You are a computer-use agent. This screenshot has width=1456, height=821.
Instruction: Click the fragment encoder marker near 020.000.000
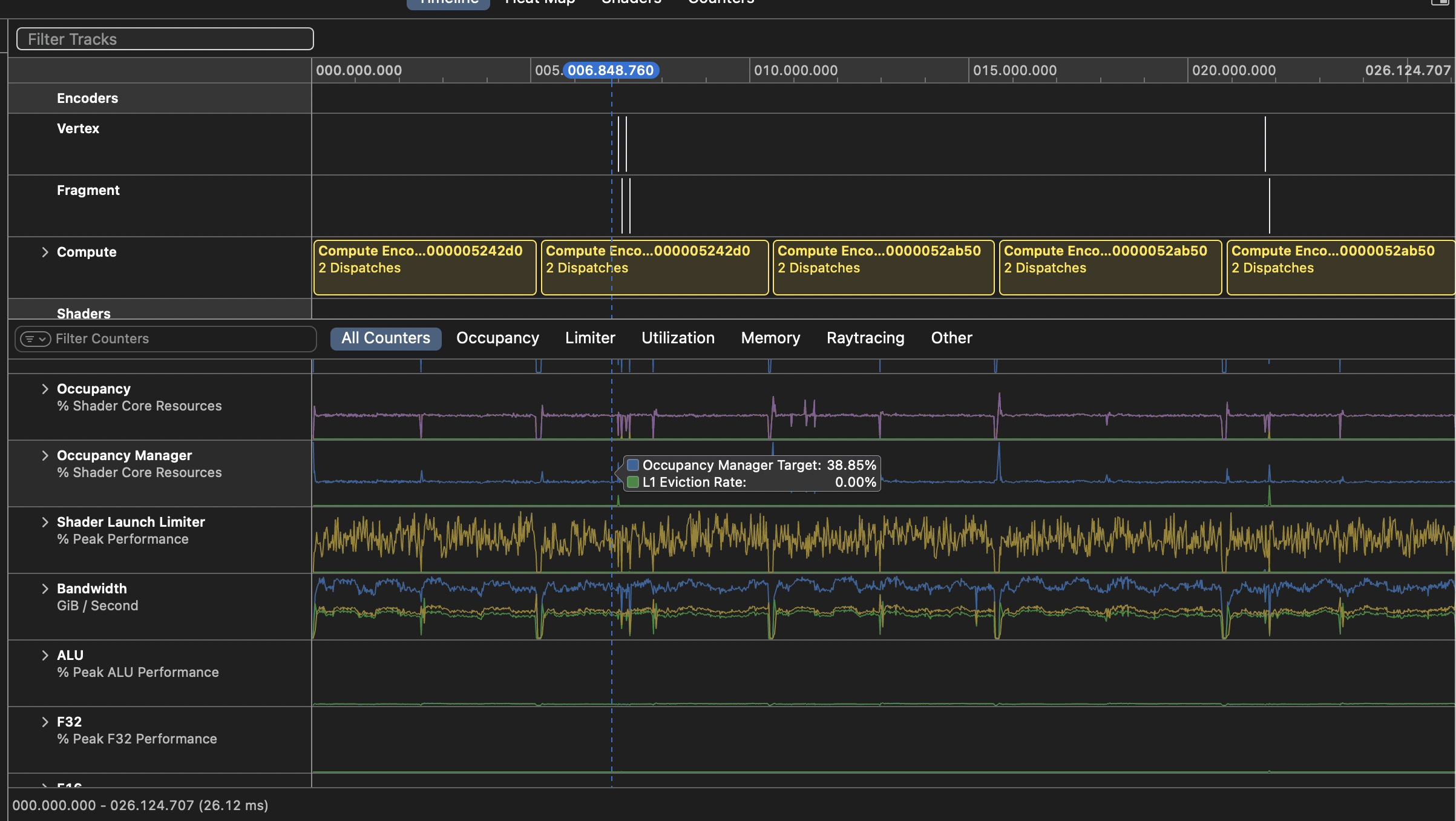pos(1270,206)
